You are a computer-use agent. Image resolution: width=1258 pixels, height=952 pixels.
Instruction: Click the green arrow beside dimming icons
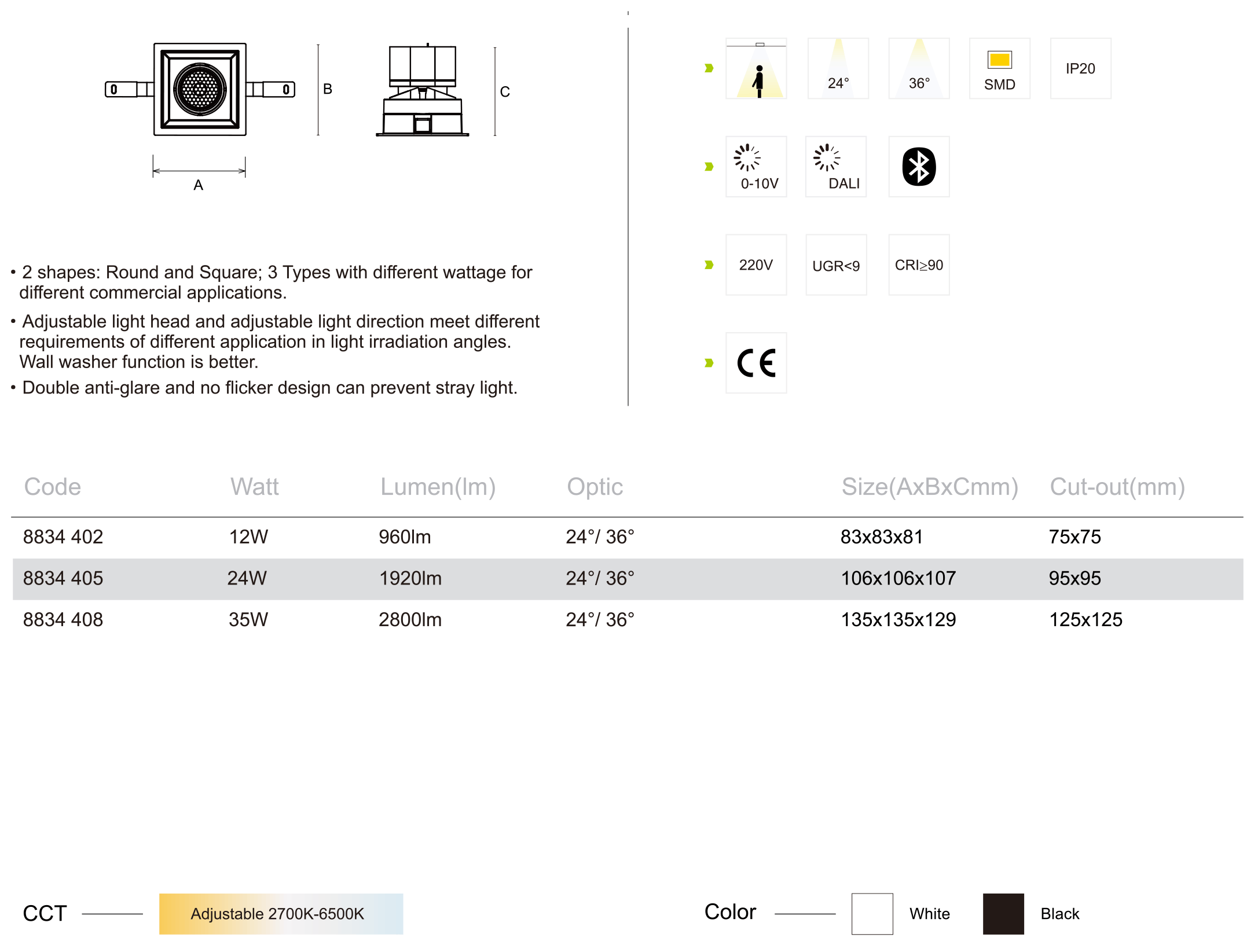(709, 167)
